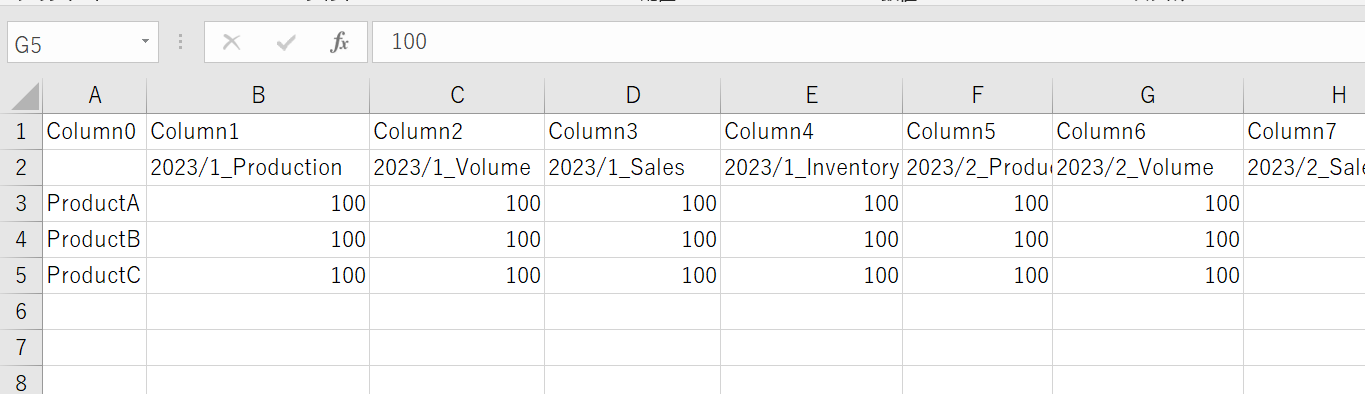The height and width of the screenshot is (394, 1365).
Task: Select row 4 header
Action: (21, 239)
